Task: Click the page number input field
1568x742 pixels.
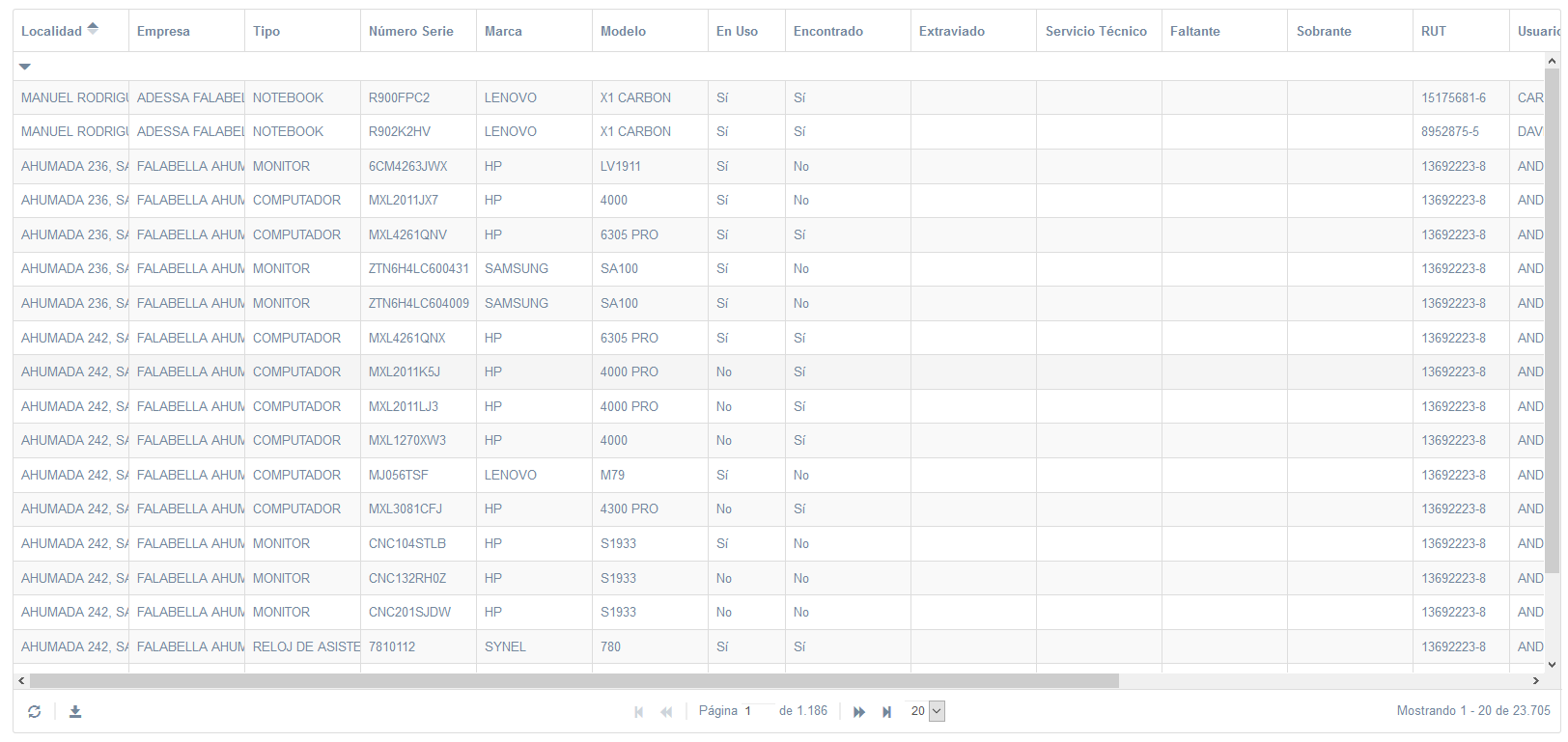Action: [x=756, y=711]
